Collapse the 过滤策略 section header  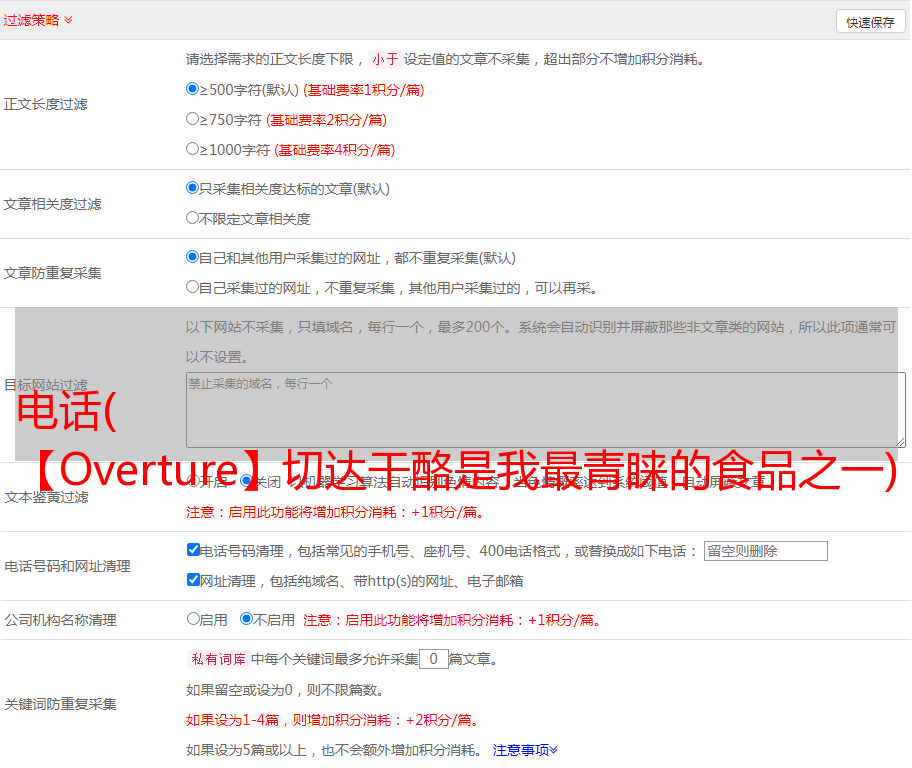[x=38, y=20]
